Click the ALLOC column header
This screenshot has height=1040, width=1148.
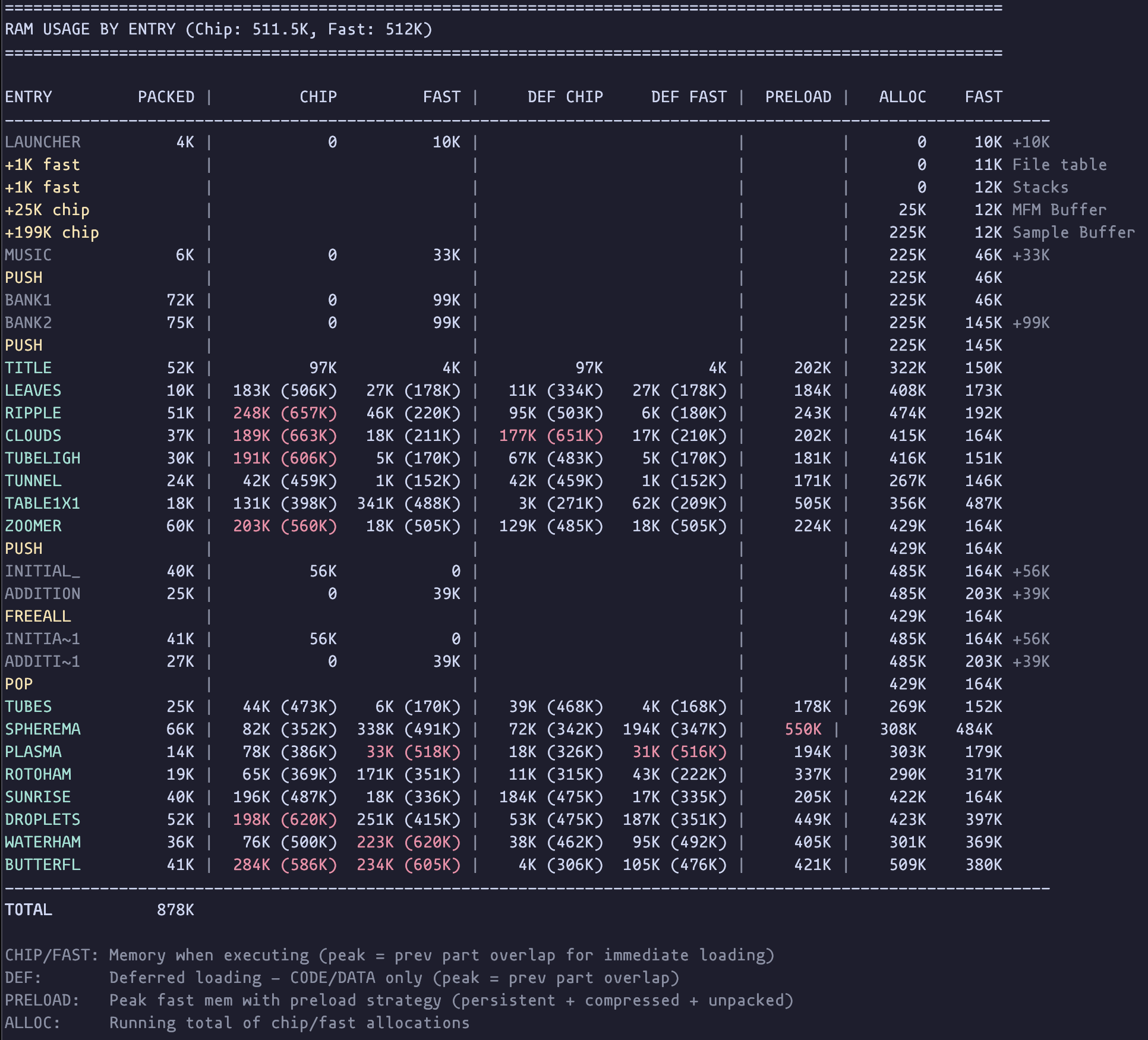coord(903,97)
